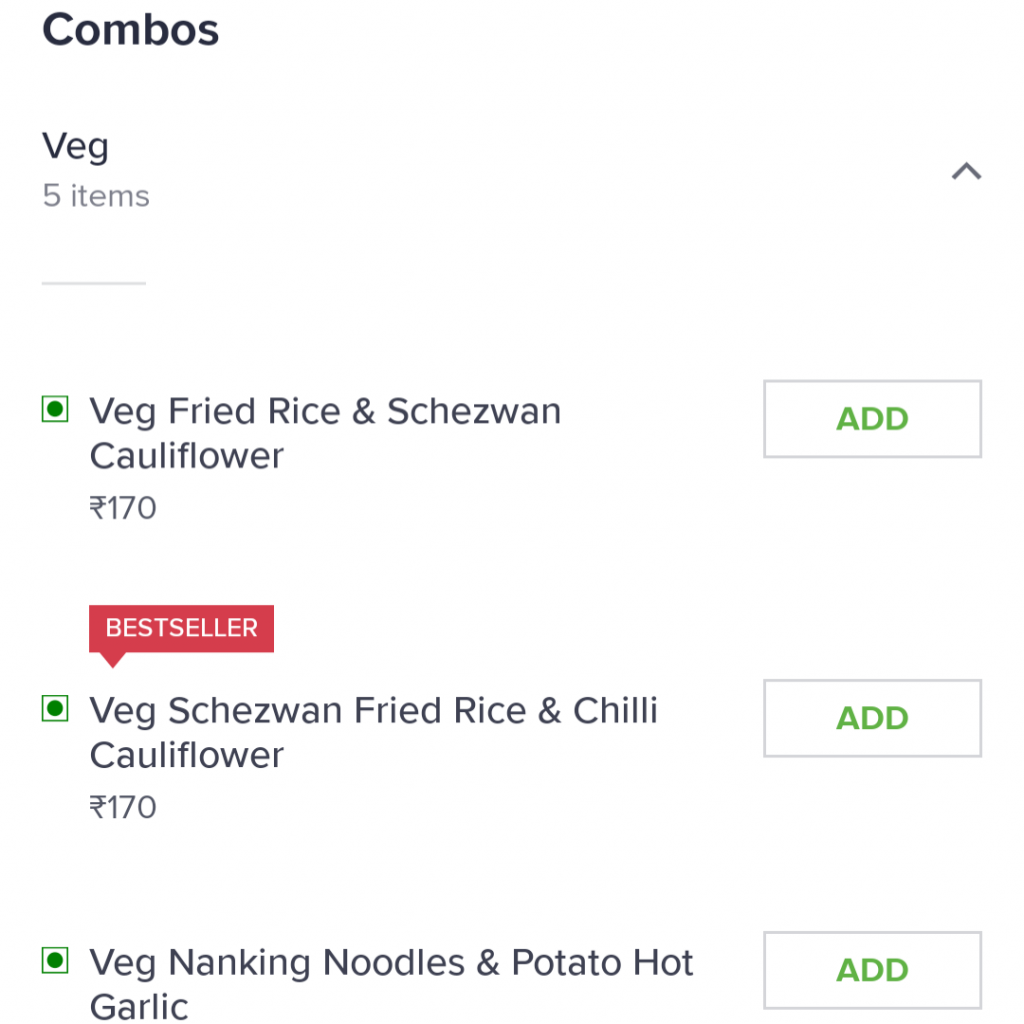Click the red BESTSELLER badge

(x=181, y=627)
